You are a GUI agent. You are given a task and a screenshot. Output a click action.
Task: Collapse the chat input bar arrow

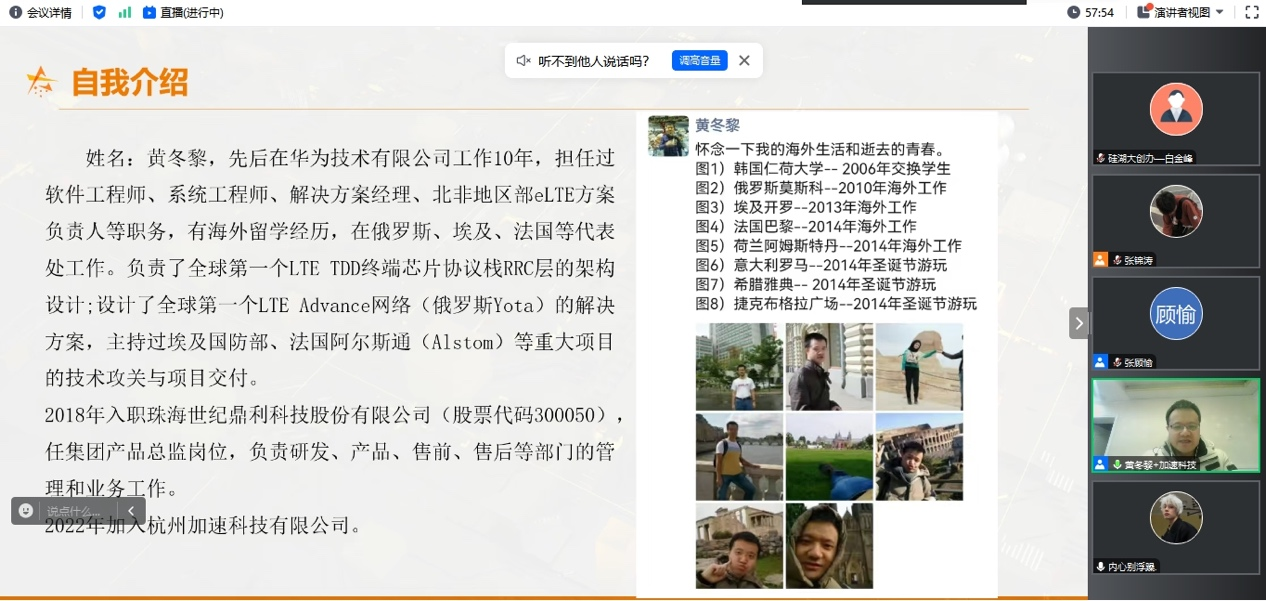click(130, 511)
